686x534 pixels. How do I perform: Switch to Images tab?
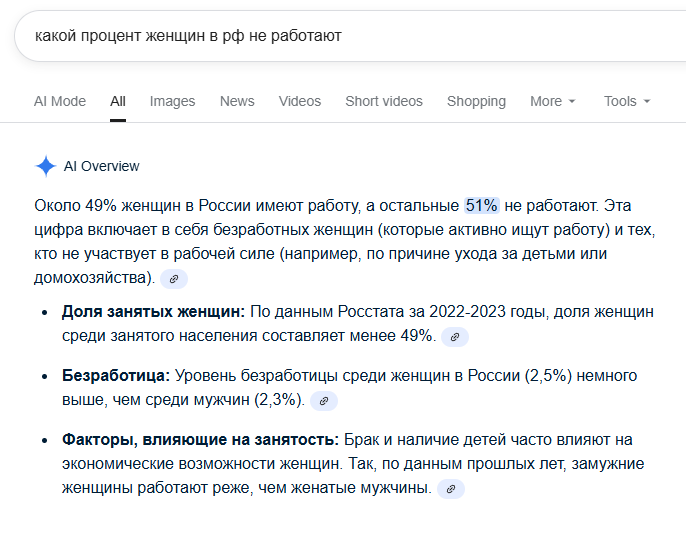coord(172,101)
